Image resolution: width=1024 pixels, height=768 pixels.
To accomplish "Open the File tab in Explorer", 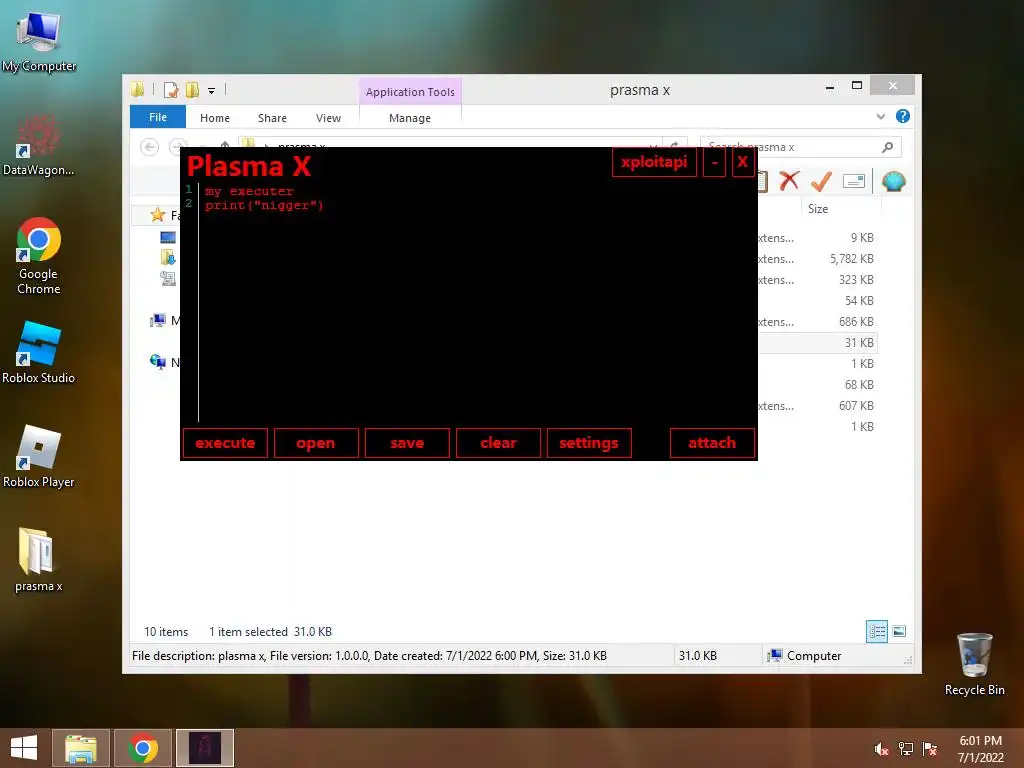I will tap(158, 117).
